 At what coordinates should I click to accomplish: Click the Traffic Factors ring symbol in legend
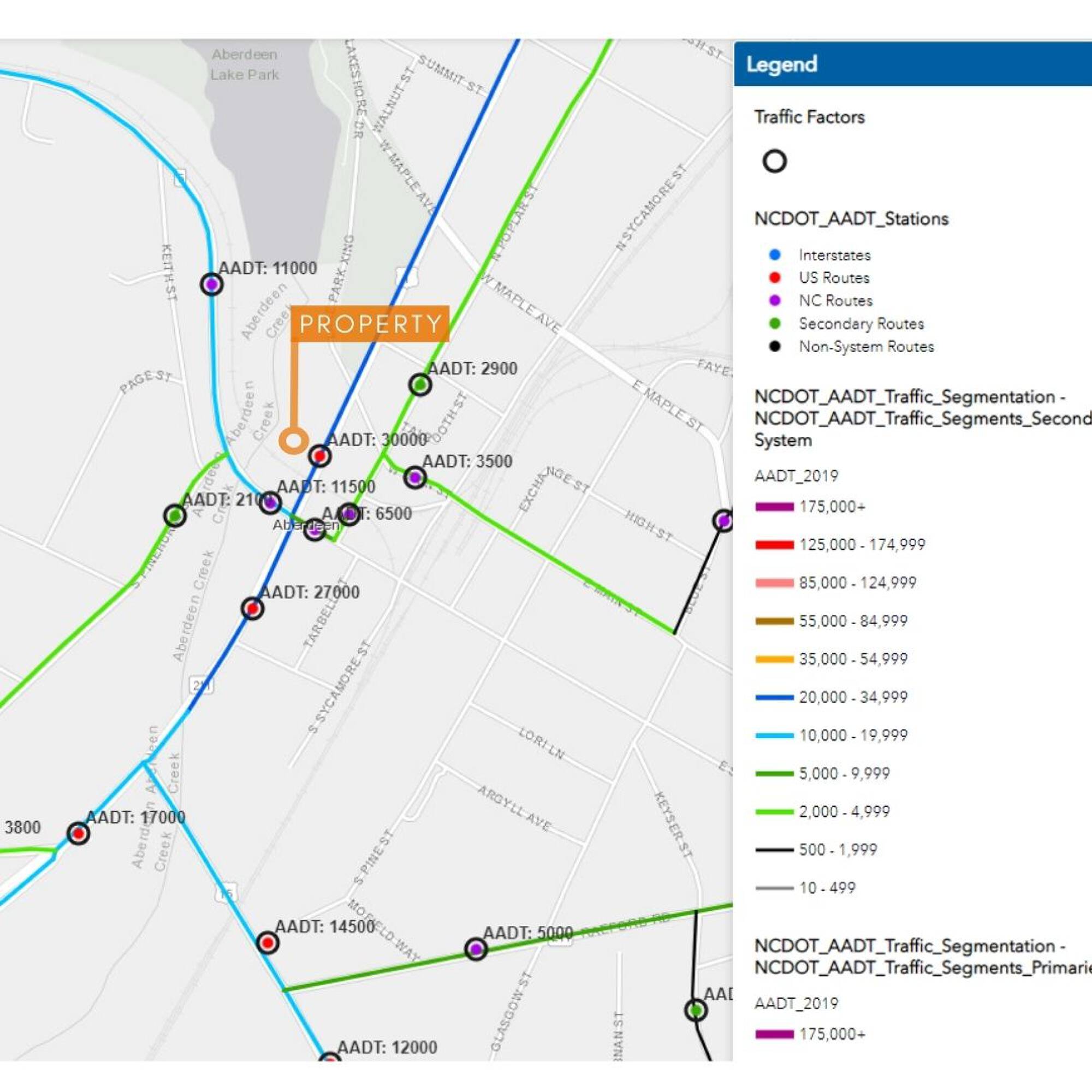[774, 161]
